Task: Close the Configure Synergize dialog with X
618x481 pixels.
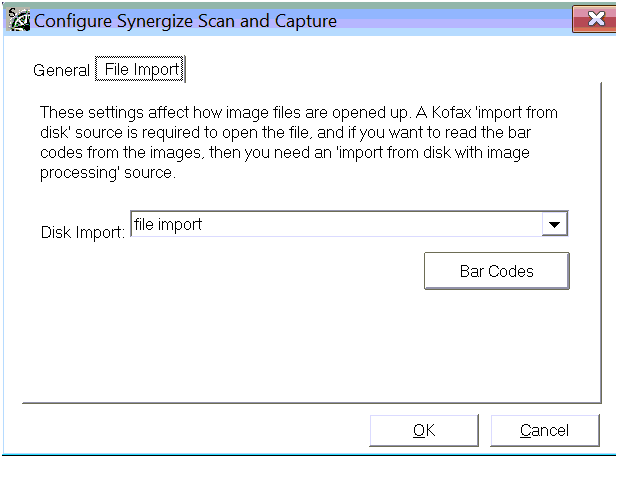Action: [595, 19]
